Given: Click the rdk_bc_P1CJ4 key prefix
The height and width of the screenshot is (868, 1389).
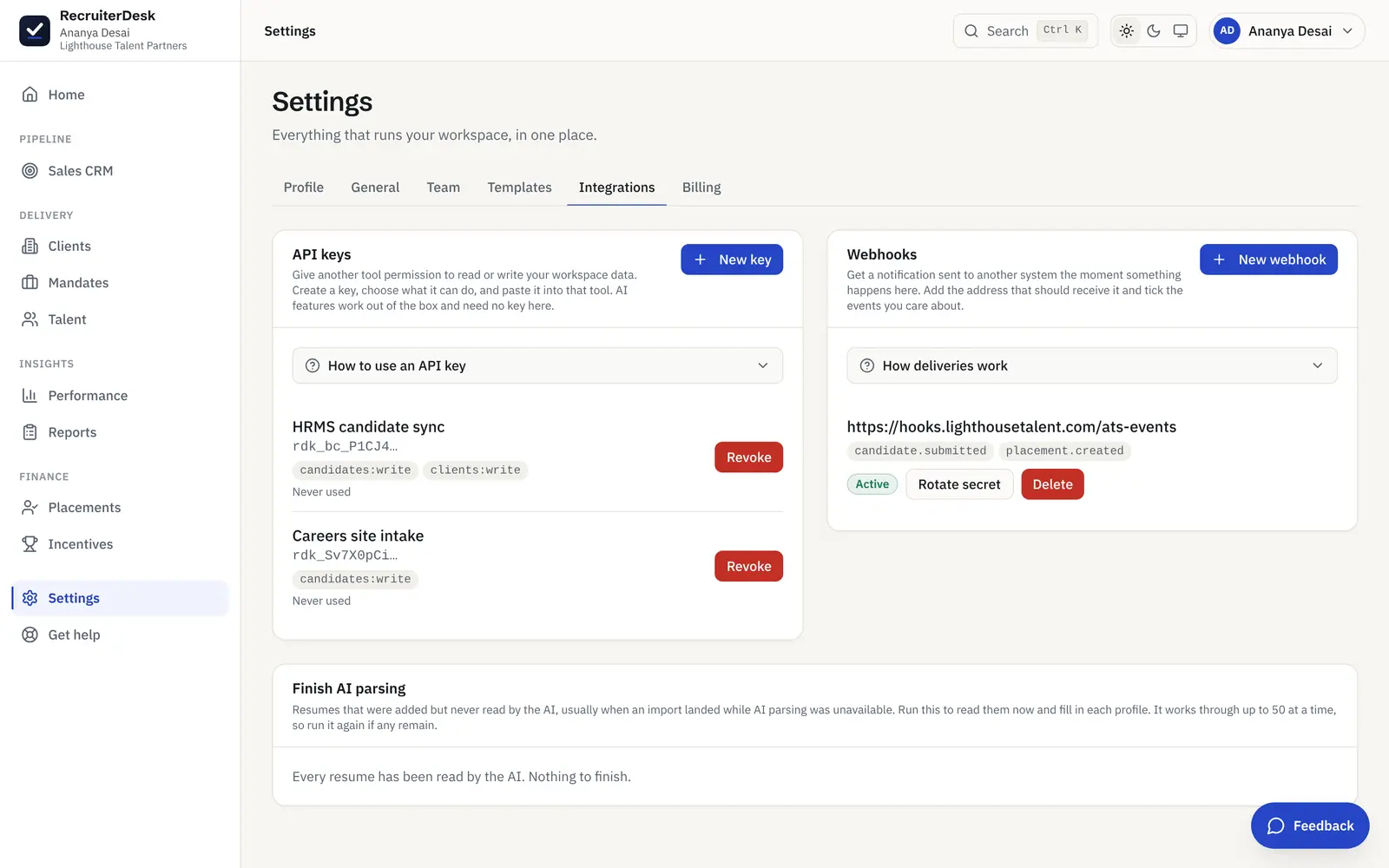Looking at the screenshot, I should tap(345, 446).
